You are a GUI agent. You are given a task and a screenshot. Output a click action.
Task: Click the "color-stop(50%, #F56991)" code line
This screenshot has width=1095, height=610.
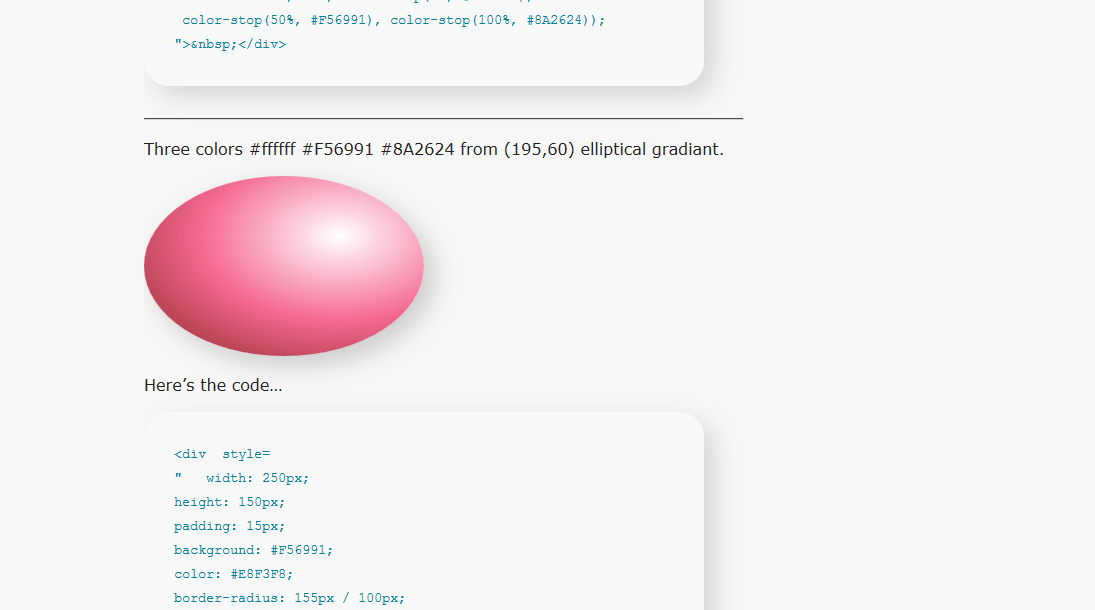[394, 20]
